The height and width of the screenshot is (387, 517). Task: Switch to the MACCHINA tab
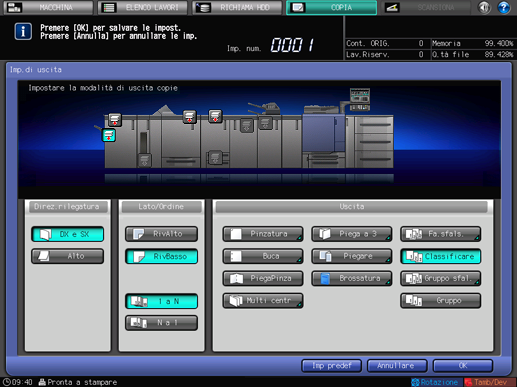pos(49,7)
